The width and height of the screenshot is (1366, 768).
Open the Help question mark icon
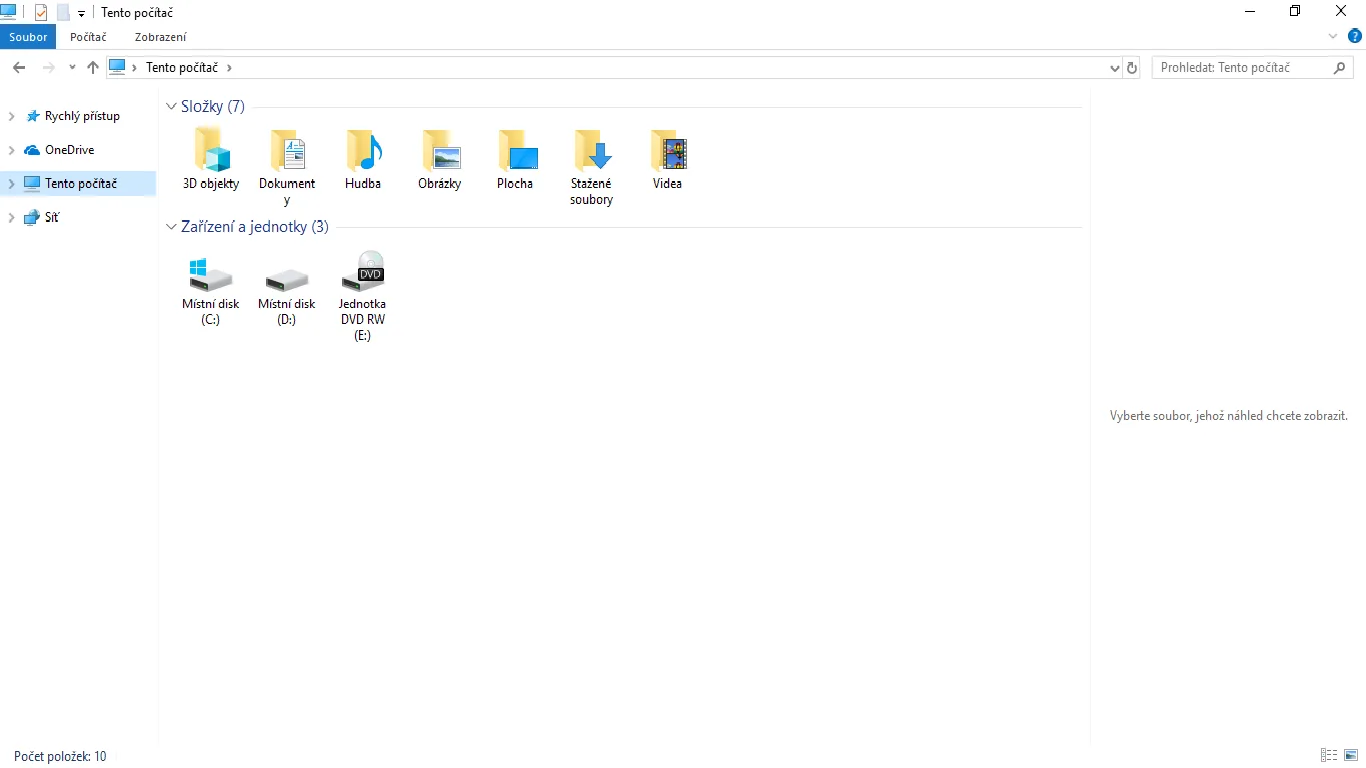click(1355, 36)
